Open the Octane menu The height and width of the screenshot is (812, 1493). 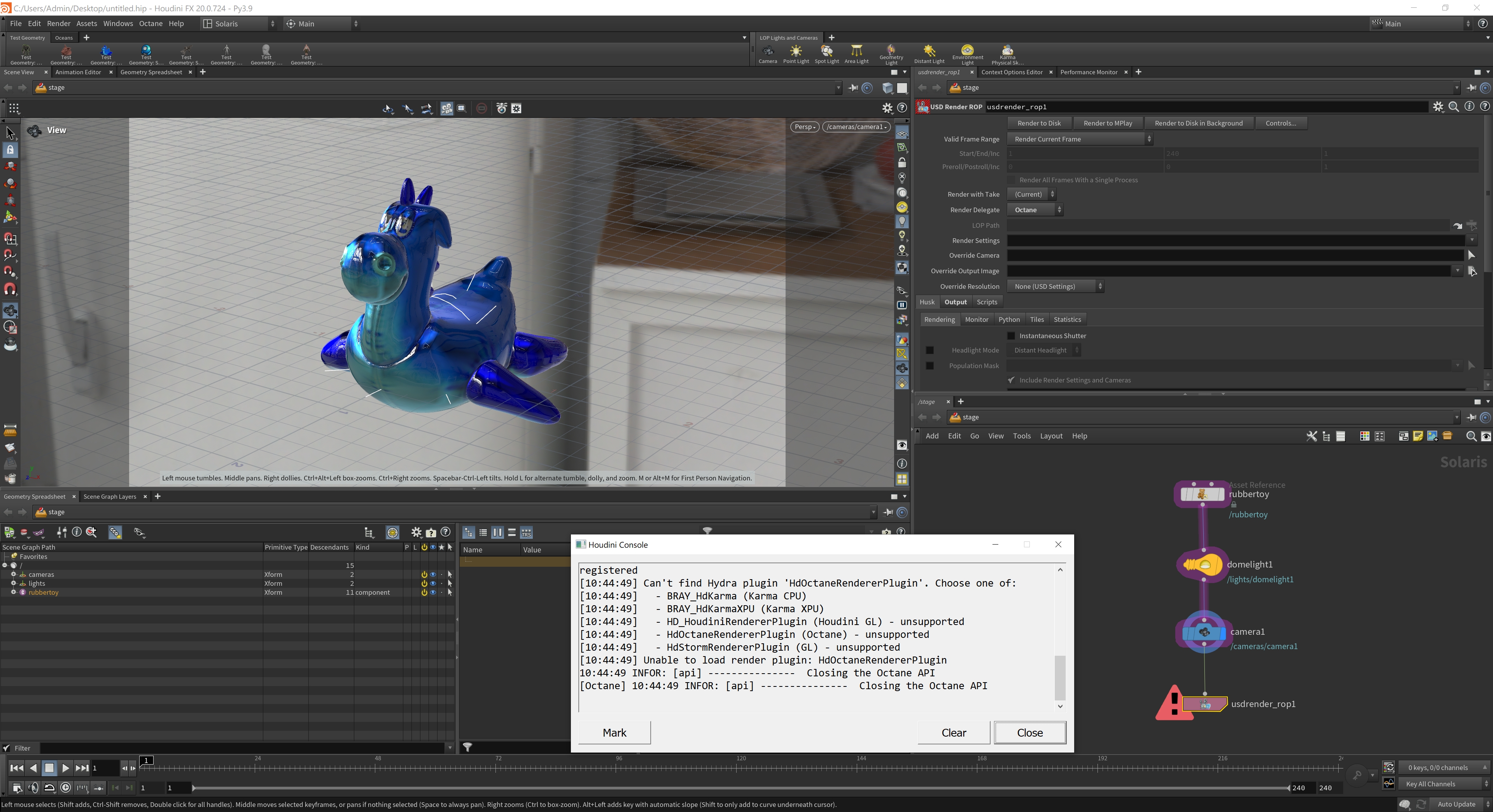click(x=150, y=24)
